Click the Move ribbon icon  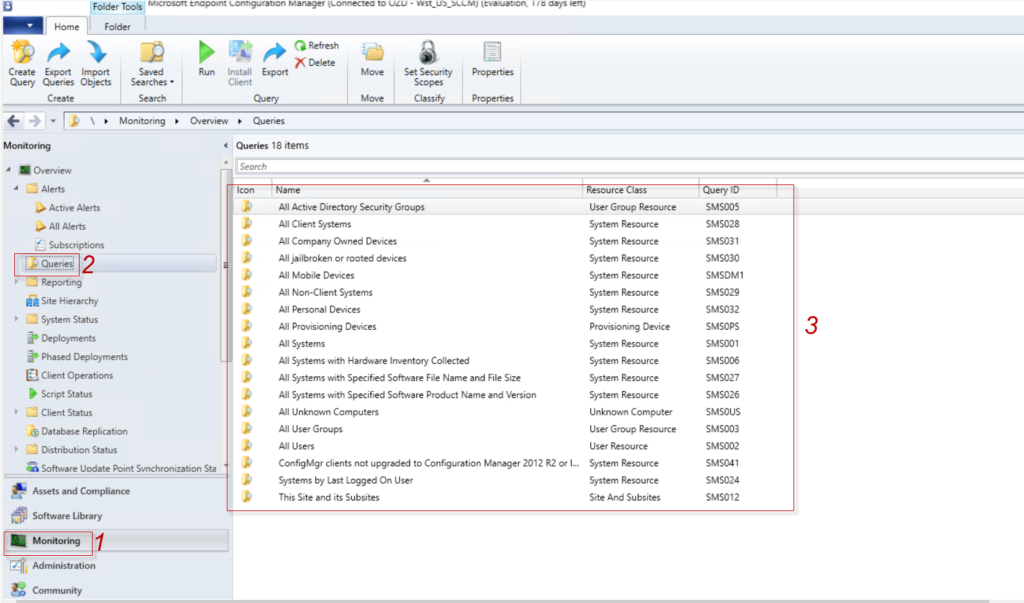click(372, 59)
